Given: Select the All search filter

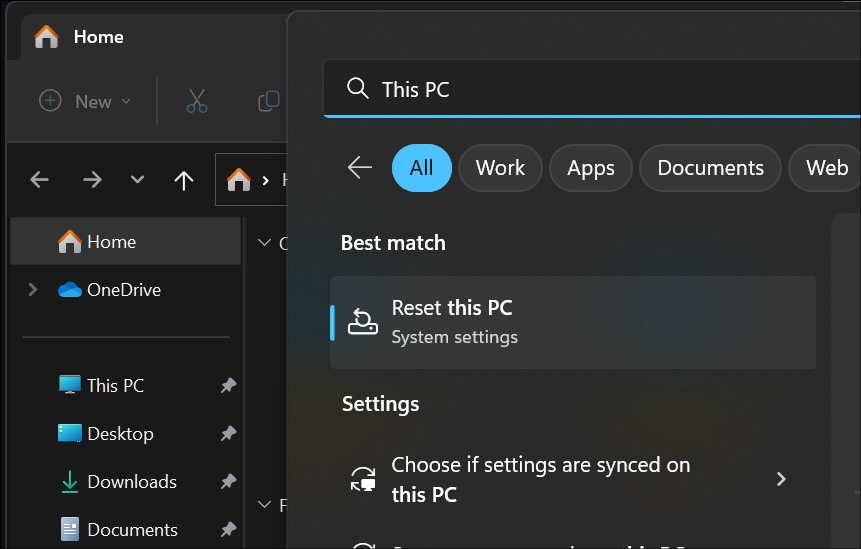Looking at the screenshot, I should tap(422, 168).
